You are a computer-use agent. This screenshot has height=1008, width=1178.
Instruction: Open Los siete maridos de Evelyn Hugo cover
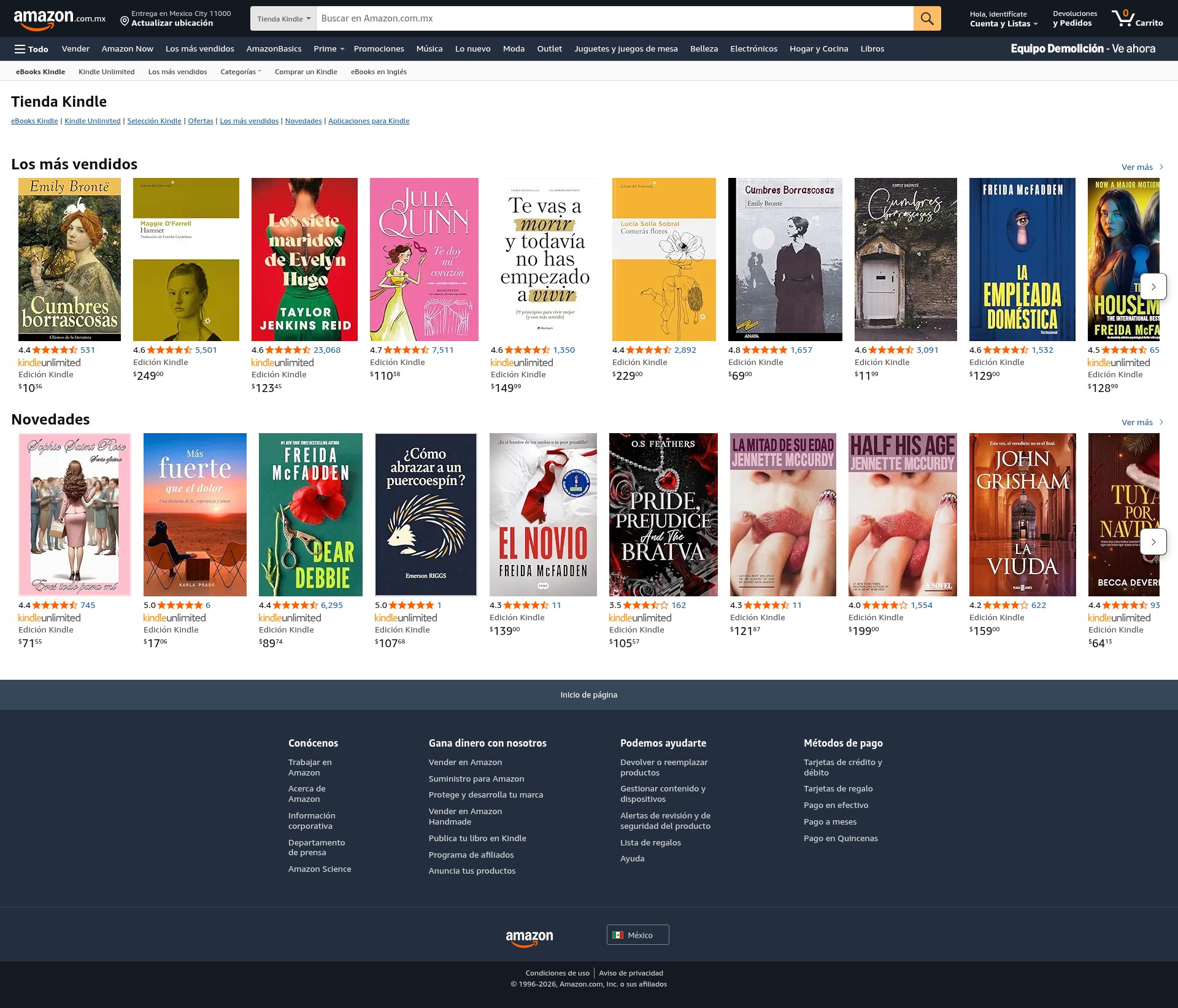coord(304,260)
